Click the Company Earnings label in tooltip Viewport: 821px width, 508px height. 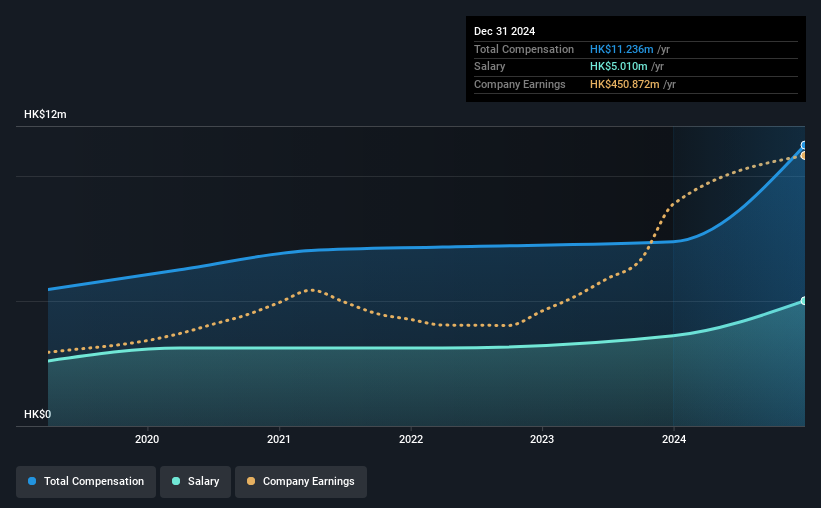click(519, 84)
